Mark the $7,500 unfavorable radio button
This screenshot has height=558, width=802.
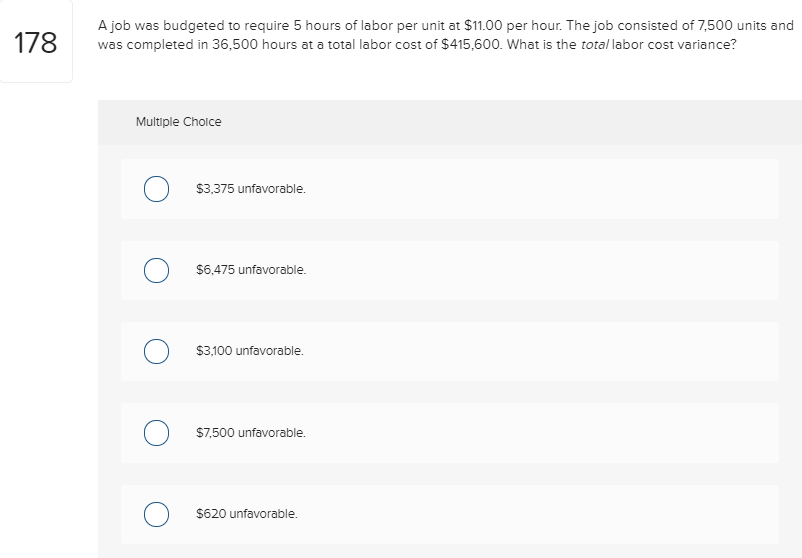[x=155, y=433]
